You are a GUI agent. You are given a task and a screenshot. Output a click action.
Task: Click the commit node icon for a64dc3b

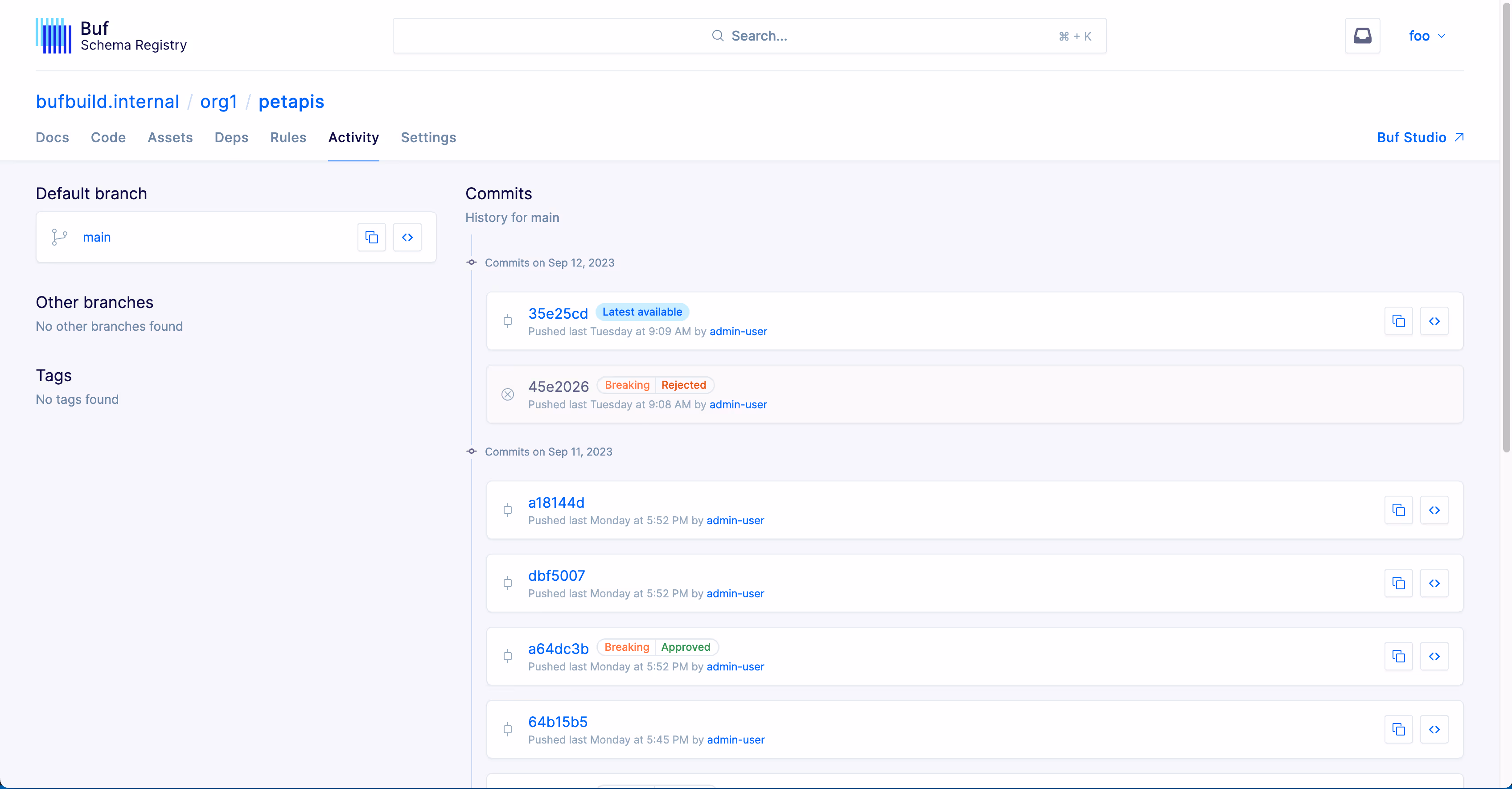click(508, 656)
